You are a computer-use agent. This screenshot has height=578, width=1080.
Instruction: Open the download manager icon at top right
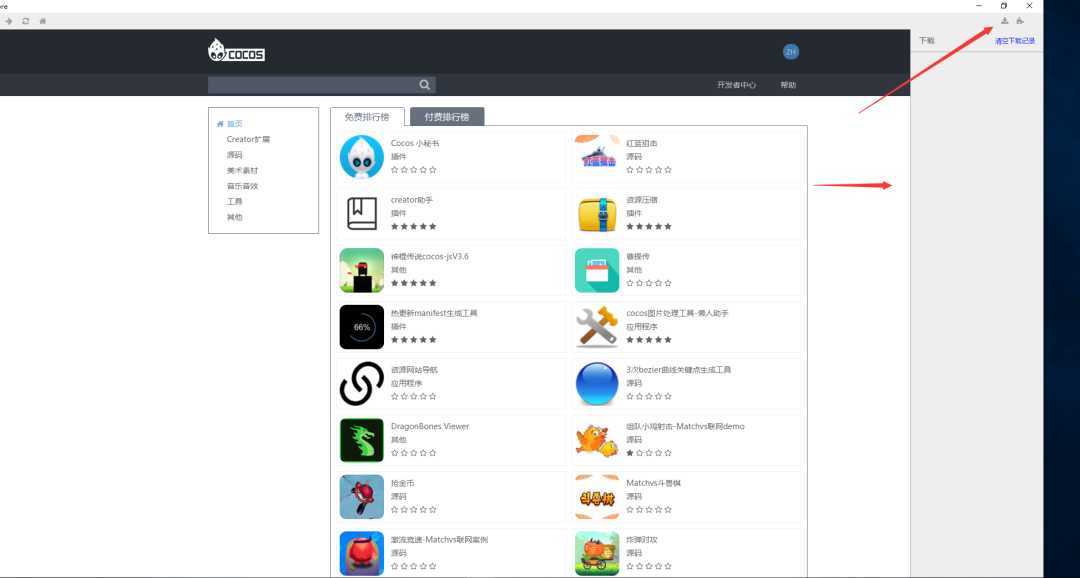[x=1004, y=20]
